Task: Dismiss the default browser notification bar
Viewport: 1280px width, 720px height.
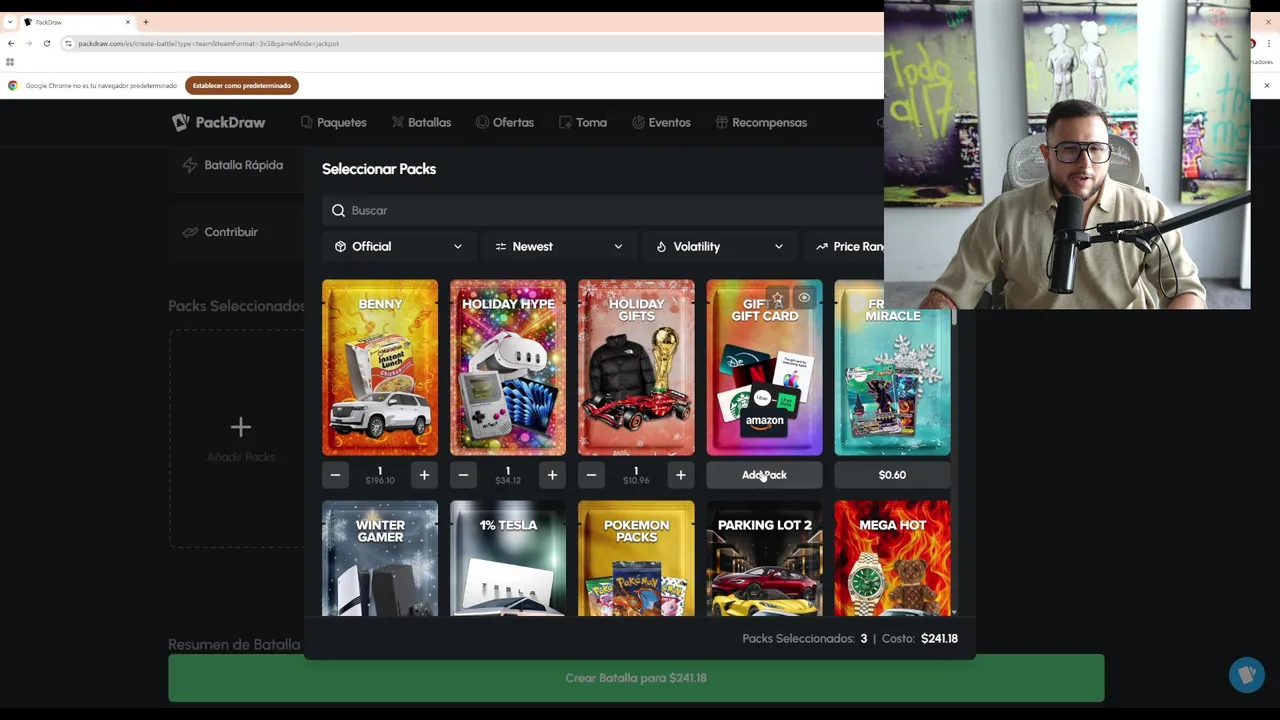Action: [x=1266, y=85]
